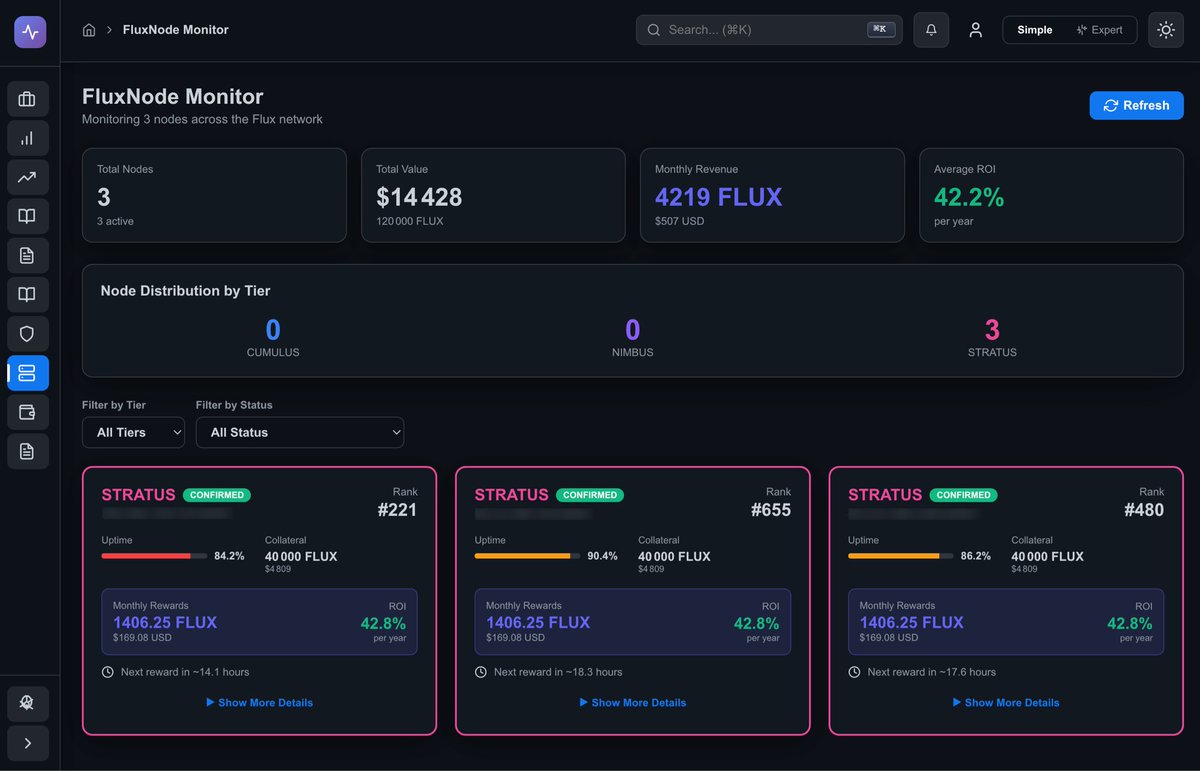Viewport: 1200px width, 771px height.
Task: Click the '3 active' text
Action: pos(115,221)
